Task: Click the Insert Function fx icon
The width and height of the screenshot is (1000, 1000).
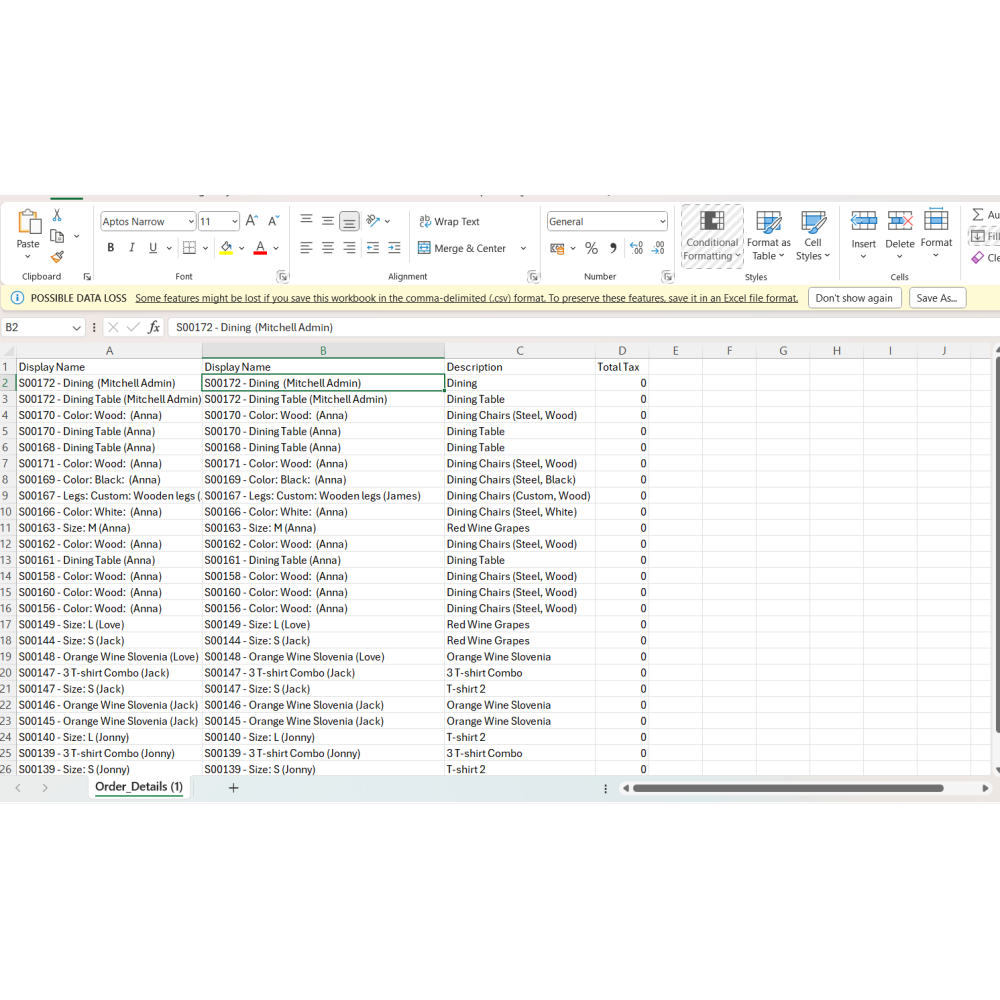Action: 154,327
